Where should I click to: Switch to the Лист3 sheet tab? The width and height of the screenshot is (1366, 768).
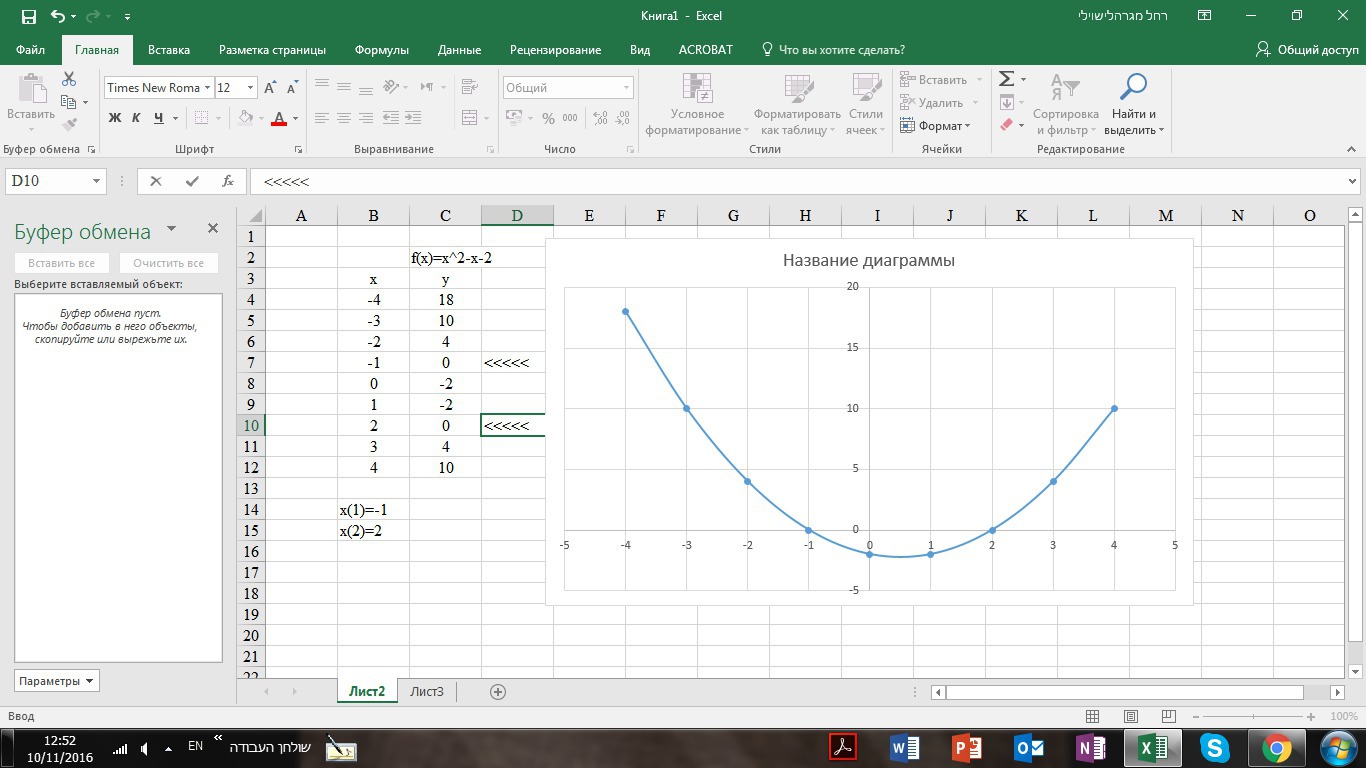(x=427, y=692)
